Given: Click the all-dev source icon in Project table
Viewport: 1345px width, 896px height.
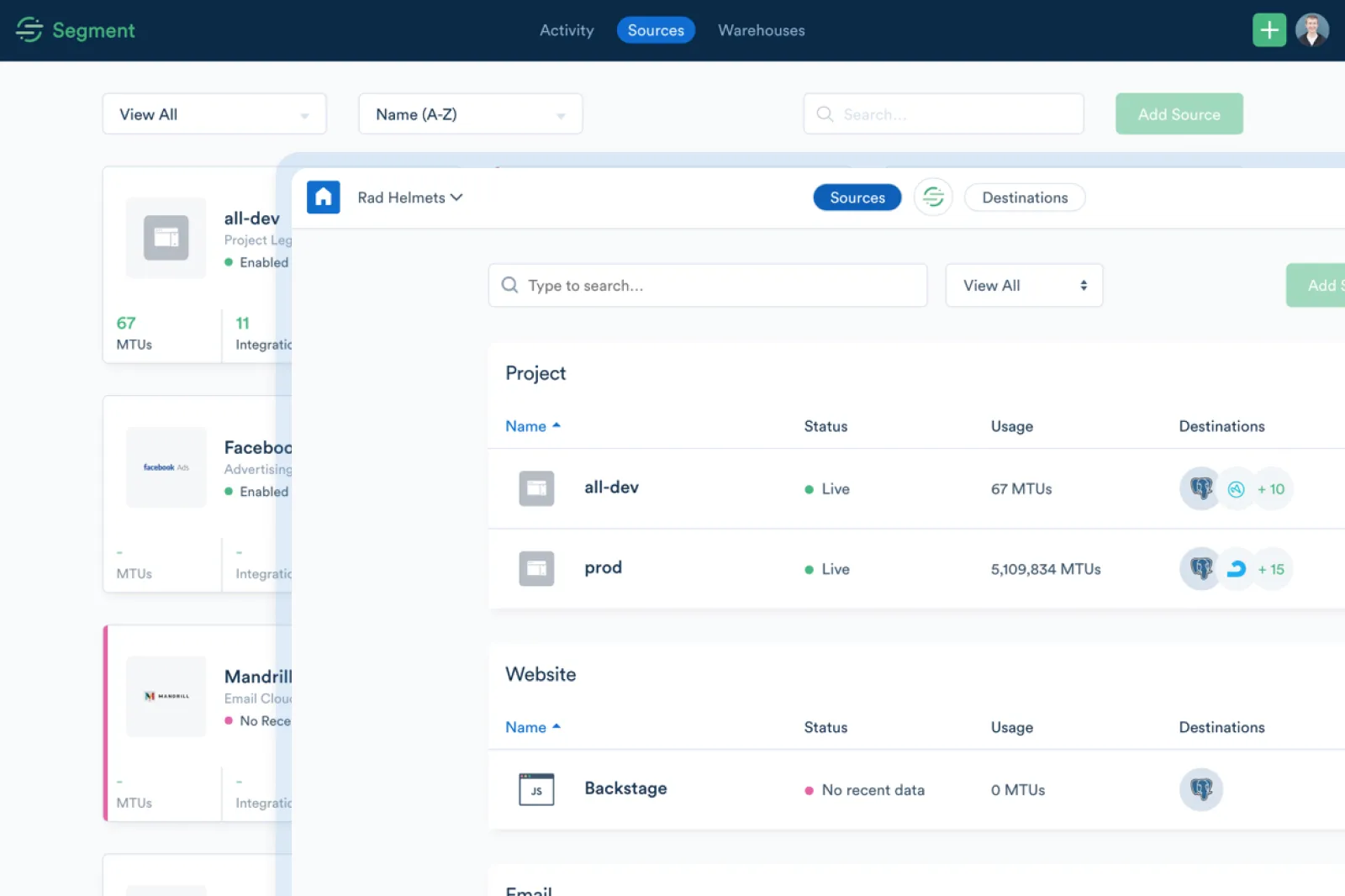Looking at the screenshot, I should (x=536, y=488).
